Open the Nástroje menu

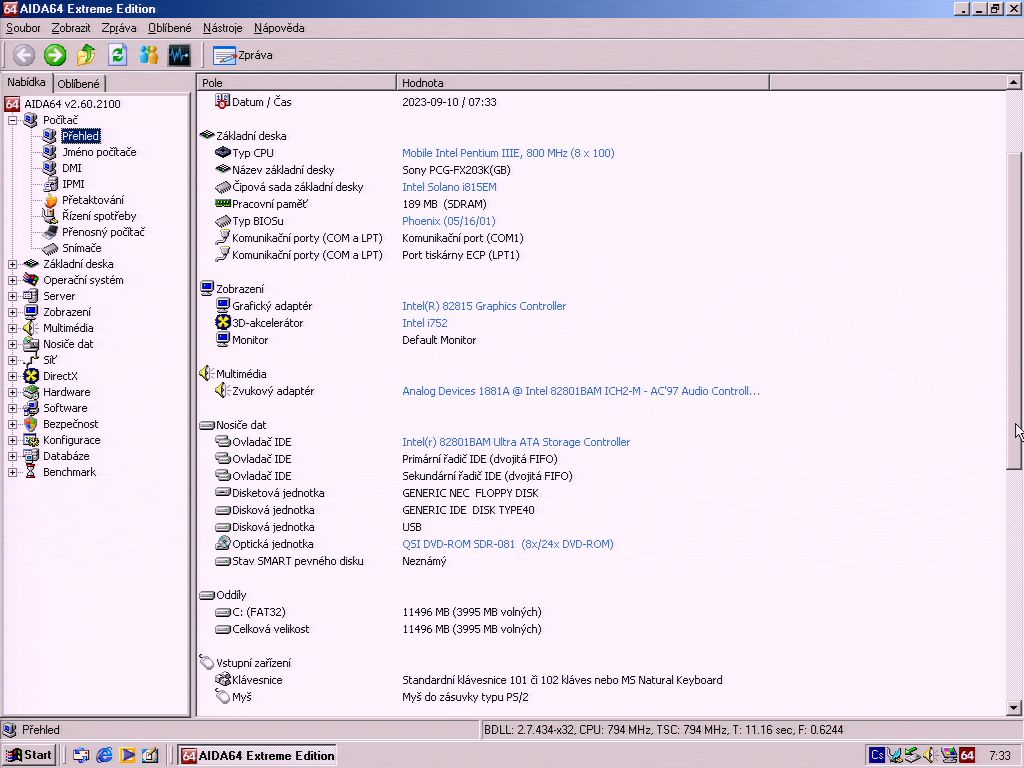click(x=223, y=28)
